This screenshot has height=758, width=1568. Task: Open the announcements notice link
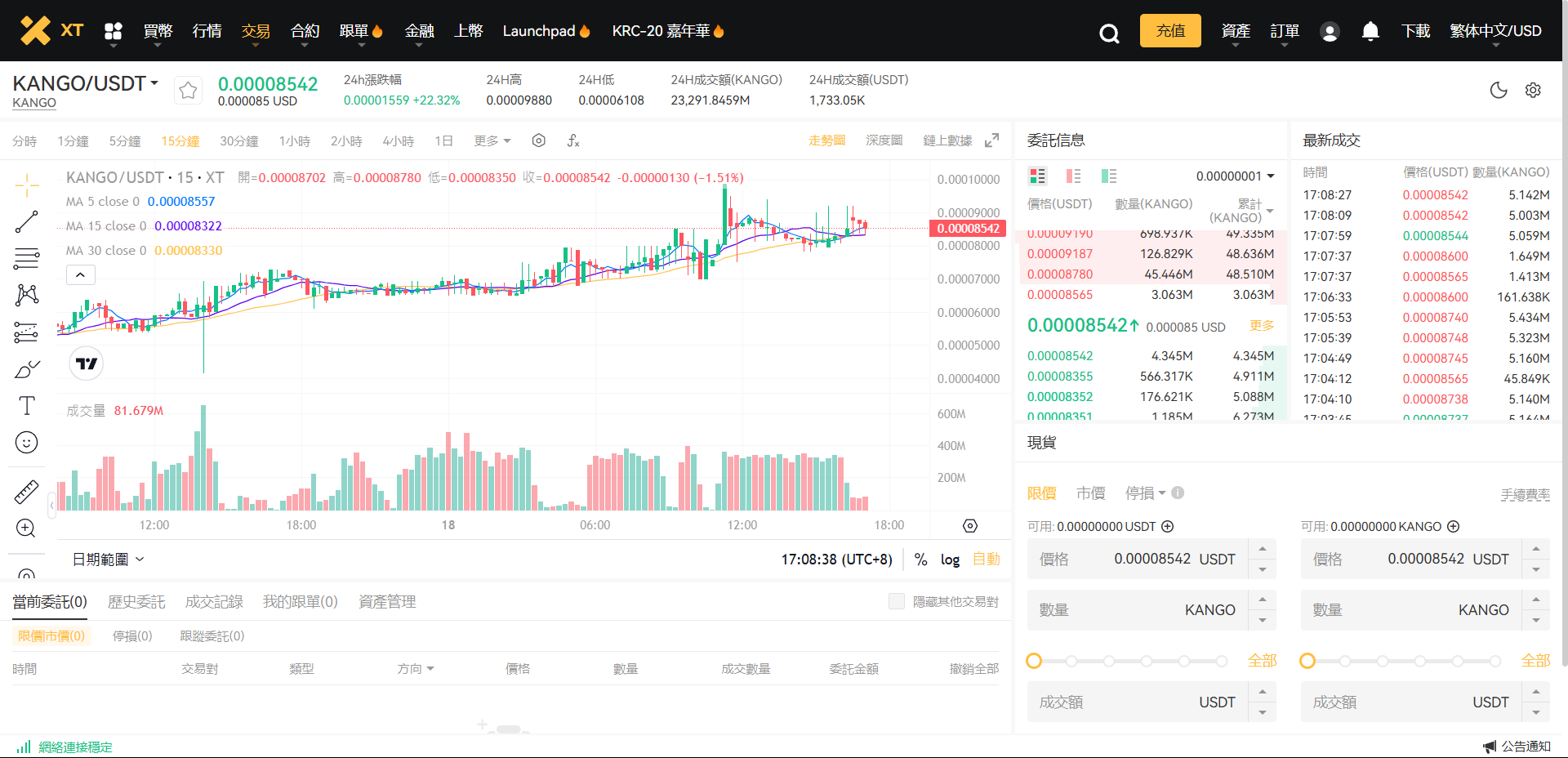tap(1517, 746)
